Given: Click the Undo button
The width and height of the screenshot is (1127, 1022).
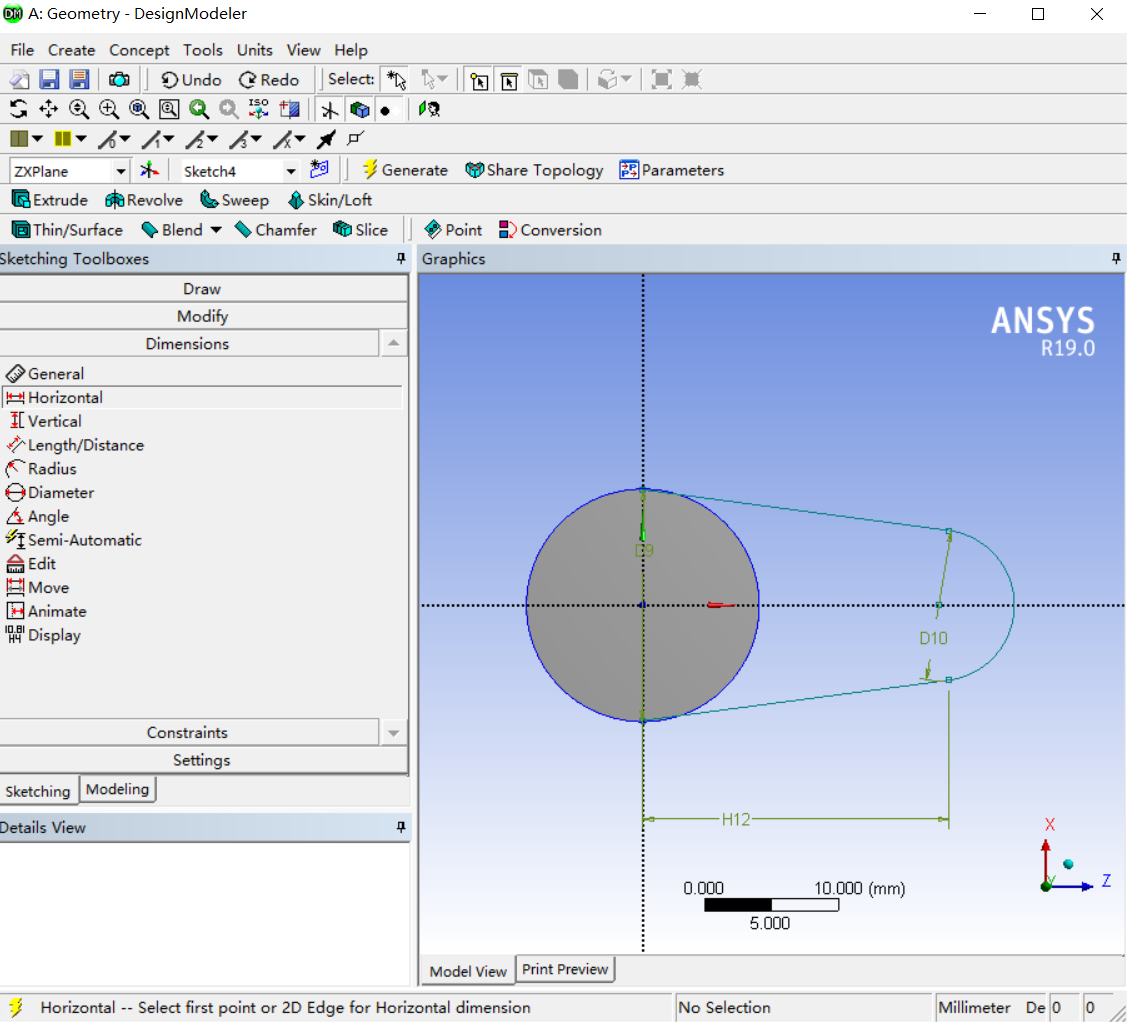Looking at the screenshot, I should point(191,80).
